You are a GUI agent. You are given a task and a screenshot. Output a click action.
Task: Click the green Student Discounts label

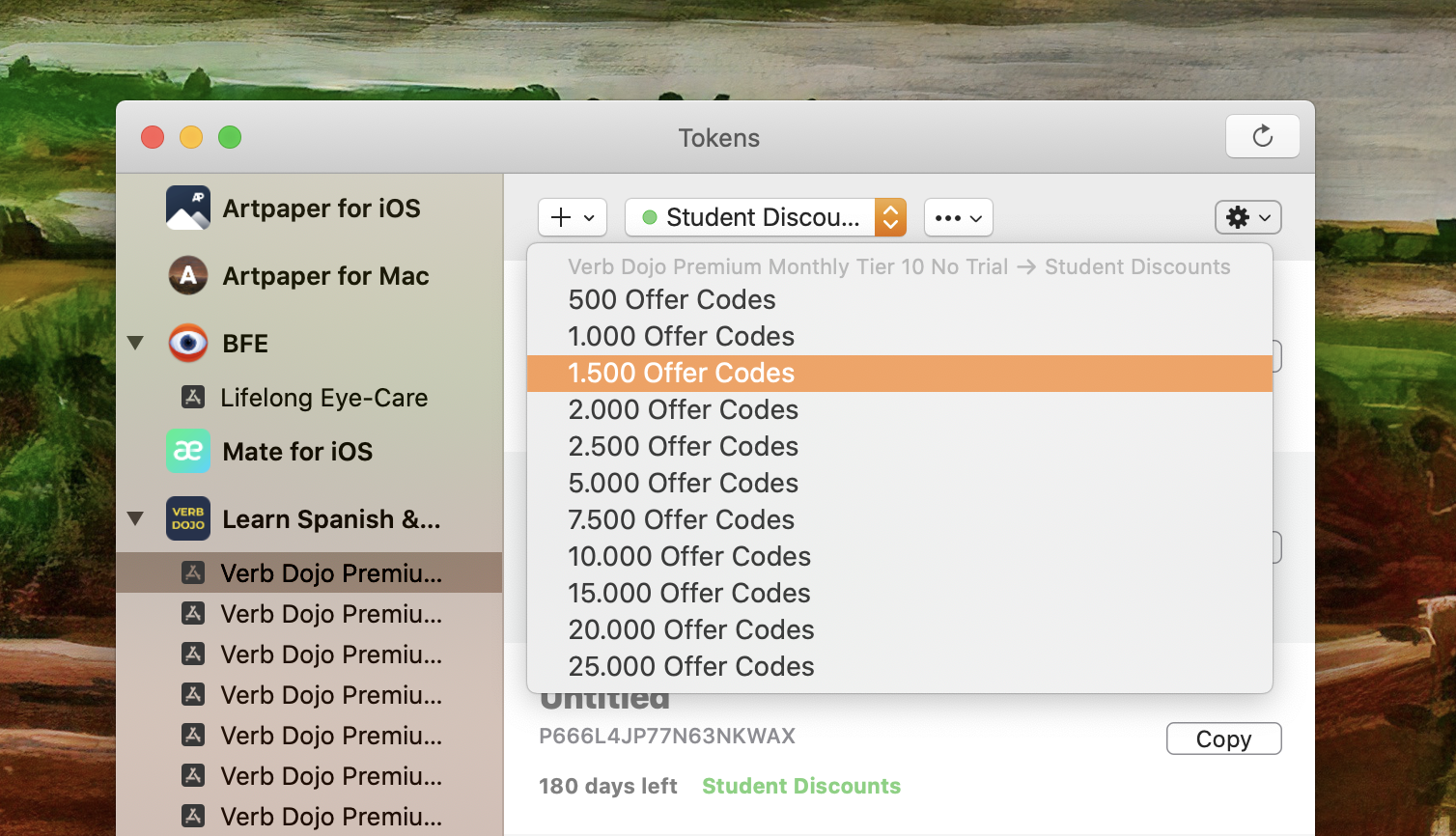(801, 786)
